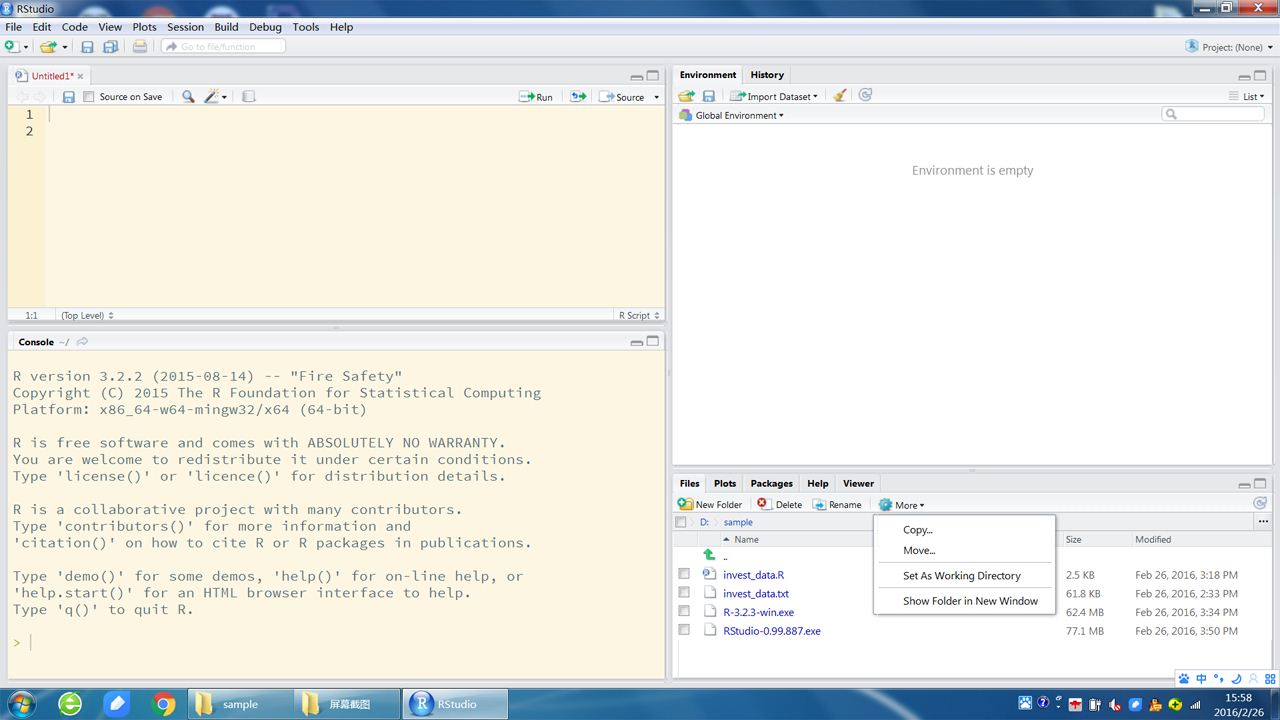1280x720 pixels.
Task: Click the Save All documents icon
Action: (x=110, y=47)
